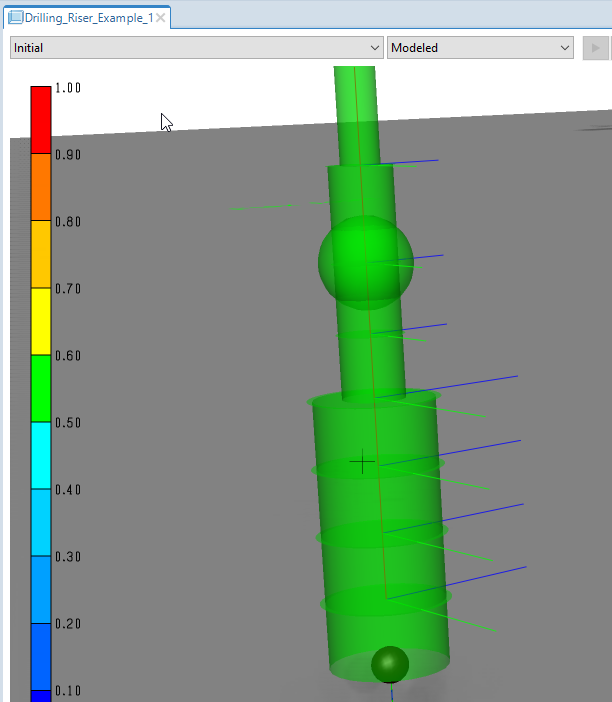Select the orange legend band below 0.90
This screenshot has width=612, height=702.
(x=40, y=187)
